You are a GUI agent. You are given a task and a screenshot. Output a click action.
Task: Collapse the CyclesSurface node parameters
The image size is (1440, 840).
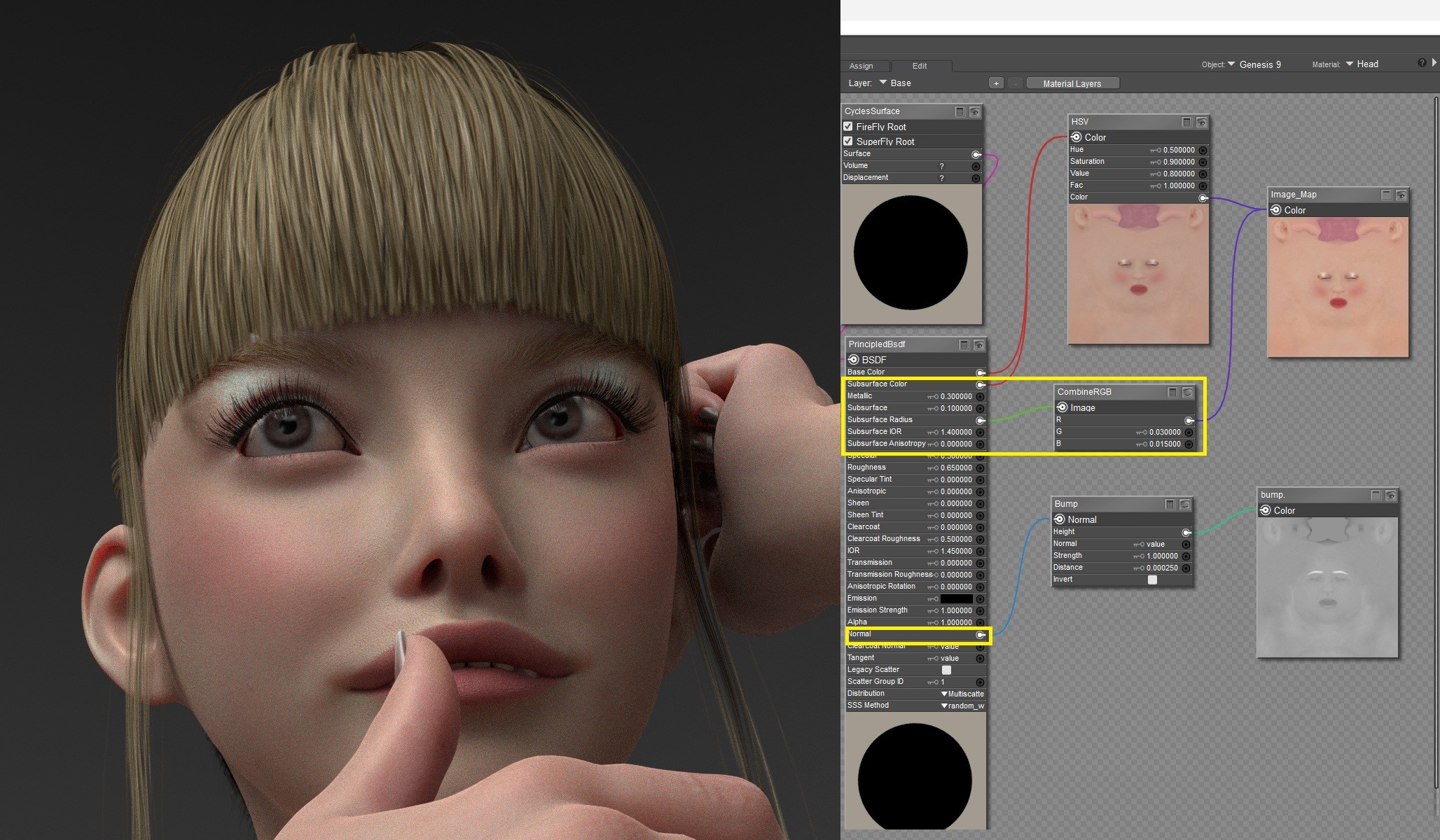(960, 111)
